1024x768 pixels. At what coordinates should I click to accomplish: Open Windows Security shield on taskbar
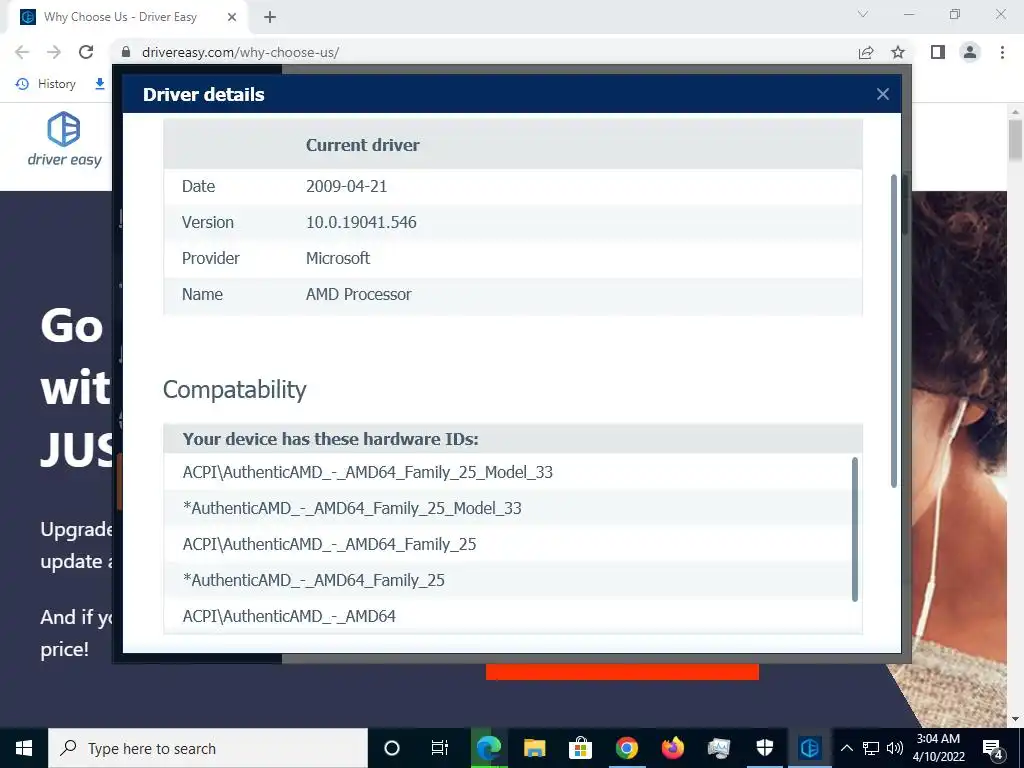pos(765,748)
